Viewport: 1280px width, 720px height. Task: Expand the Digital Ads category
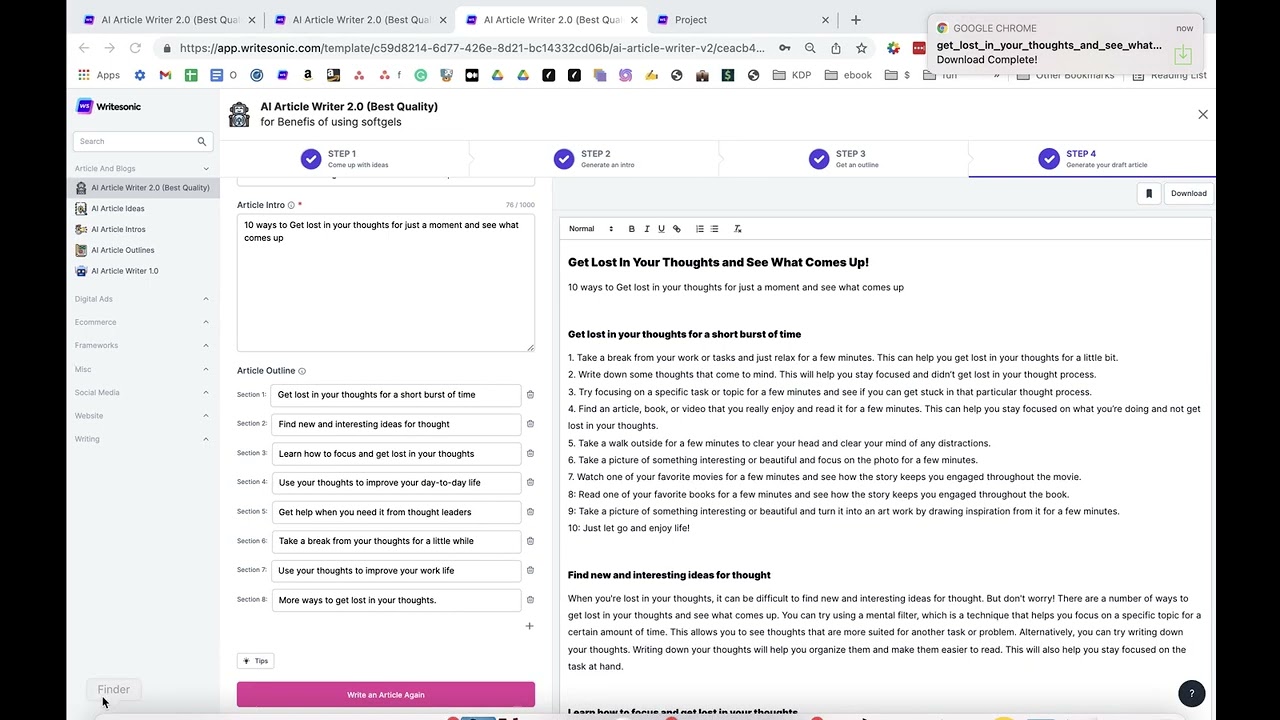[x=142, y=299]
